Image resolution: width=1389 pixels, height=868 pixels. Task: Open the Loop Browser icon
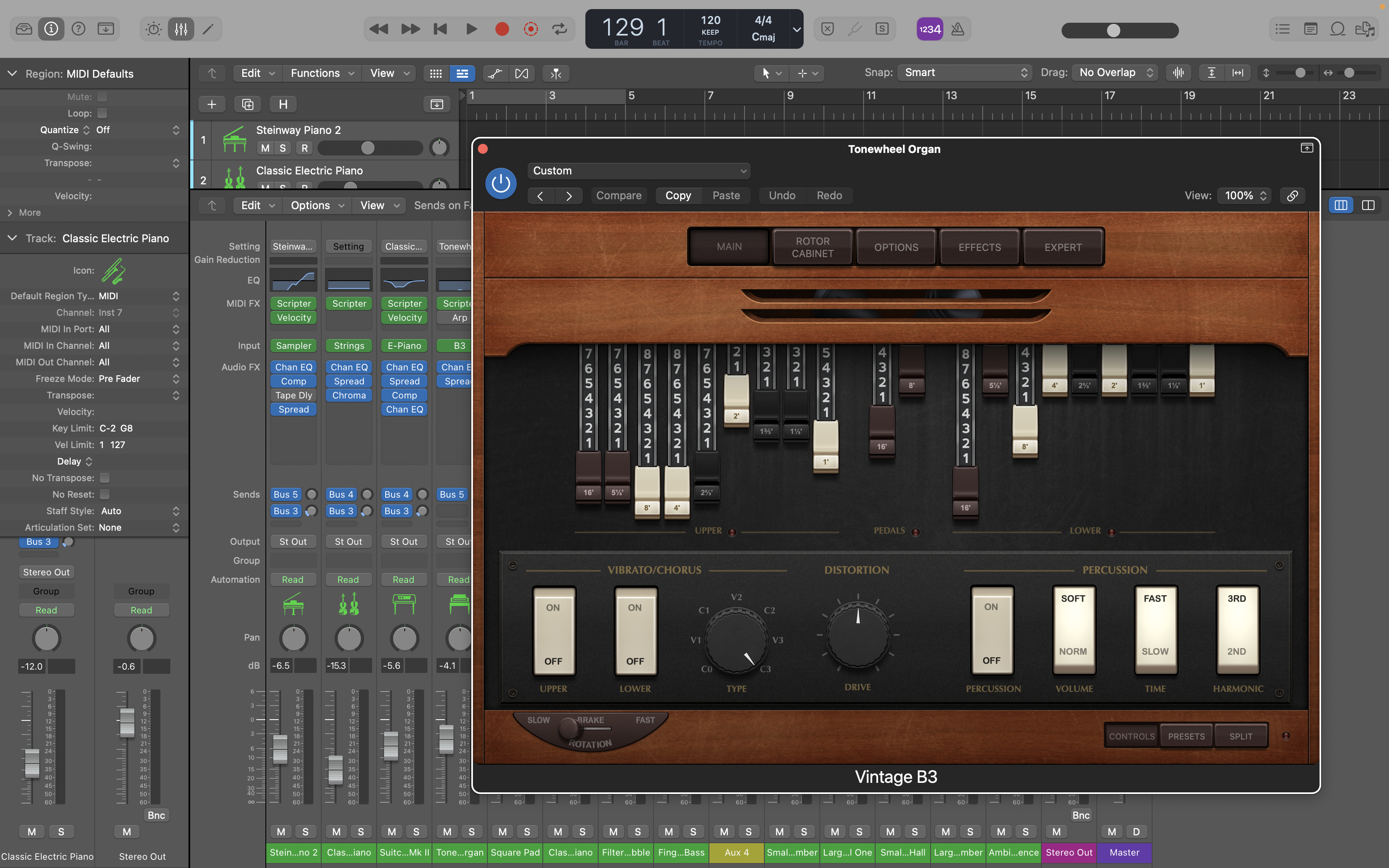[x=1338, y=29]
